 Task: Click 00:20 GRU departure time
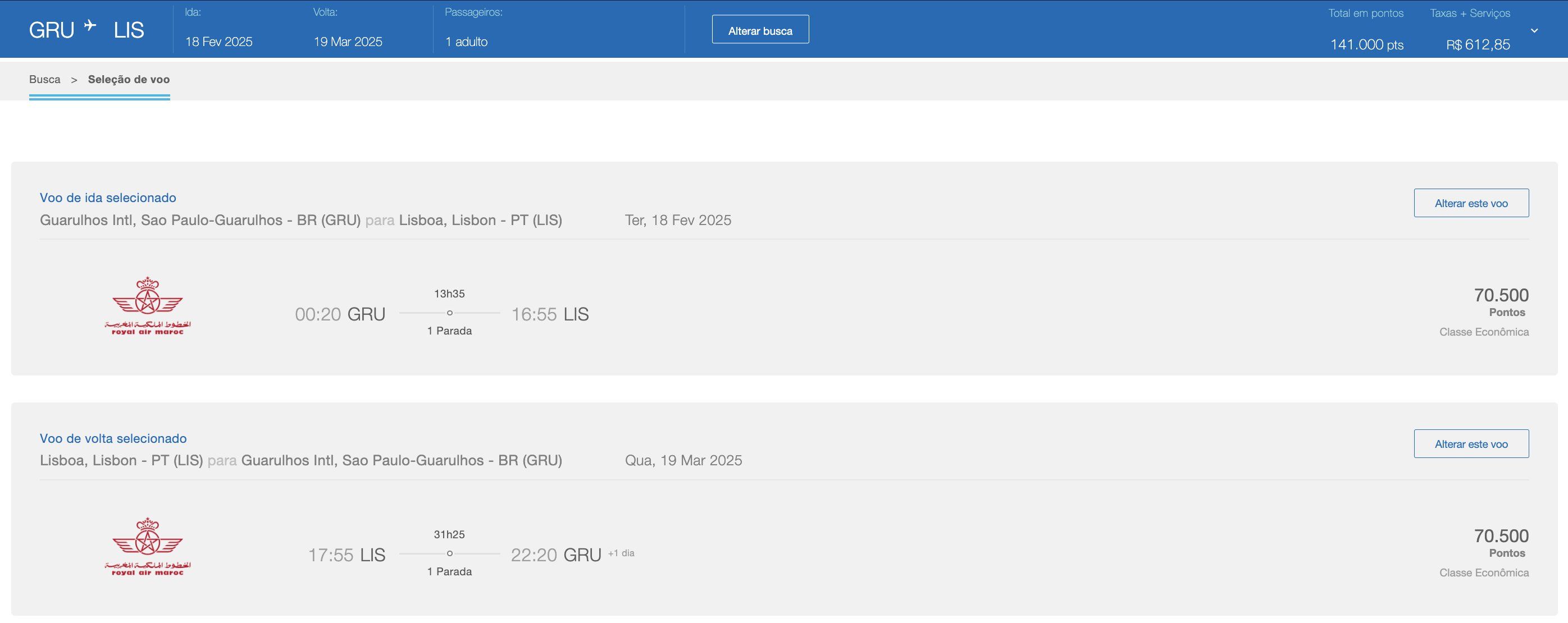click(x=340, y=314)
